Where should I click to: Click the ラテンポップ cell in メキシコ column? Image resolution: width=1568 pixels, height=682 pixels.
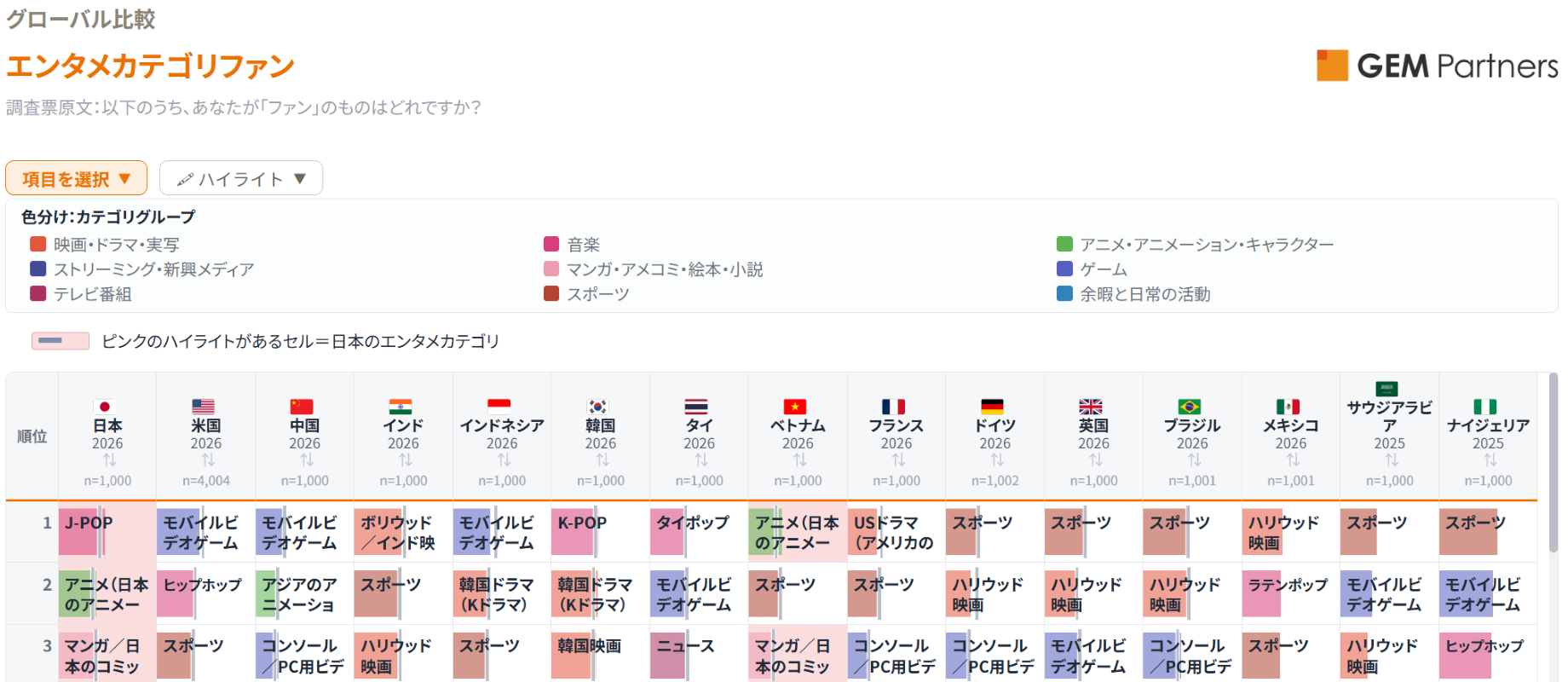pos(1291,593)
